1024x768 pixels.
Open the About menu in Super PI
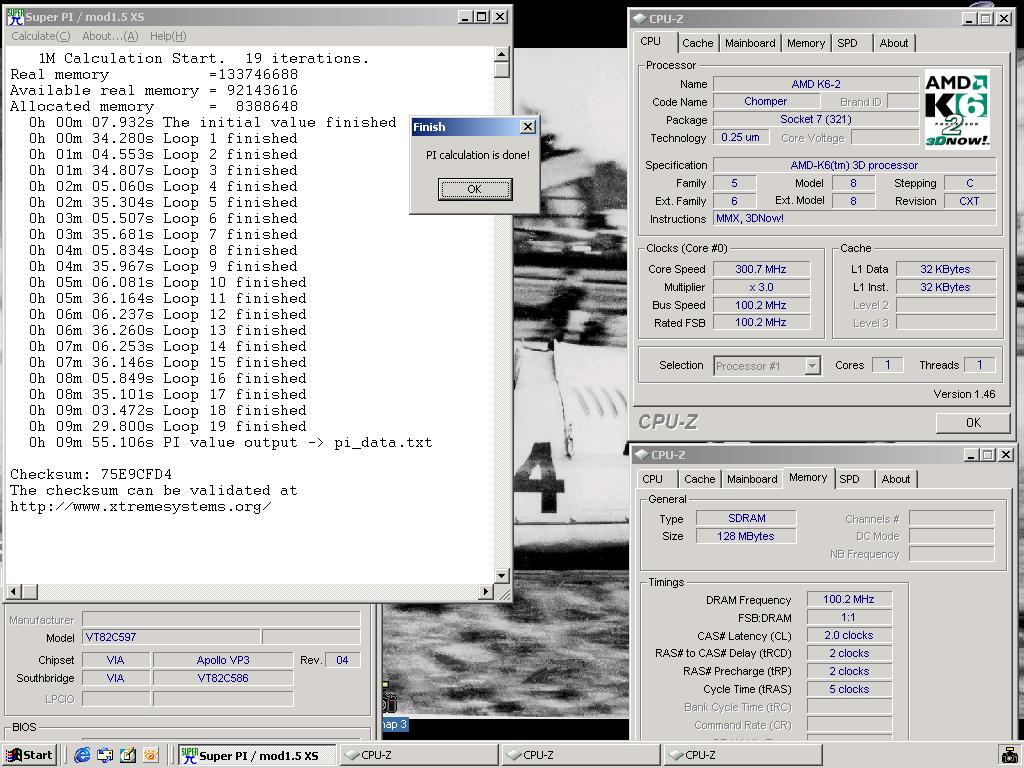[110, 36]
